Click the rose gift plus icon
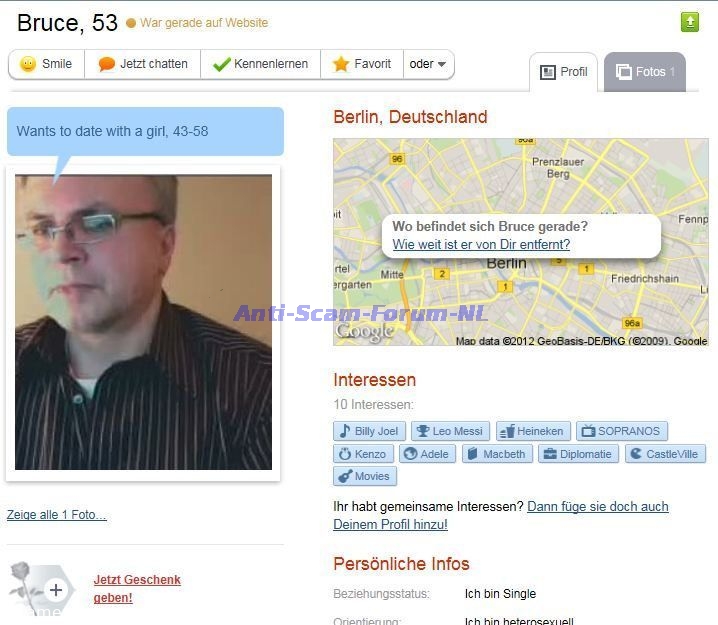Viewport: 718px width, 625px height. pos(56,590)
